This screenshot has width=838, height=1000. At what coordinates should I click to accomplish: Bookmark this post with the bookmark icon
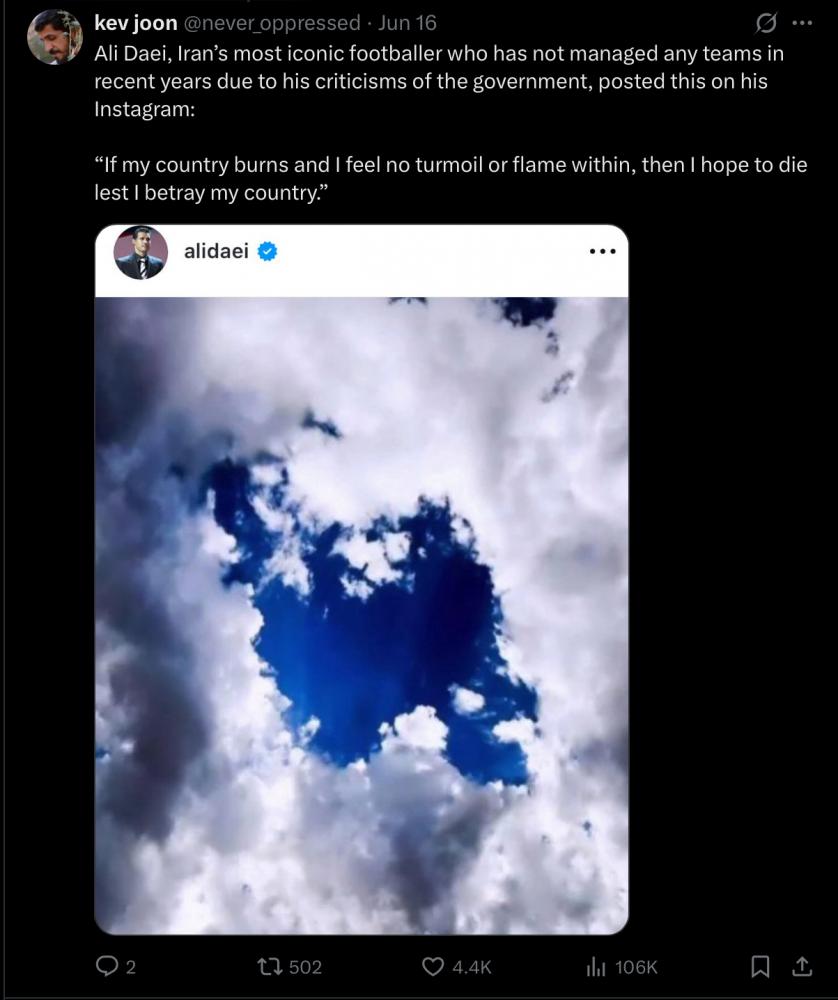click(760, 966)
